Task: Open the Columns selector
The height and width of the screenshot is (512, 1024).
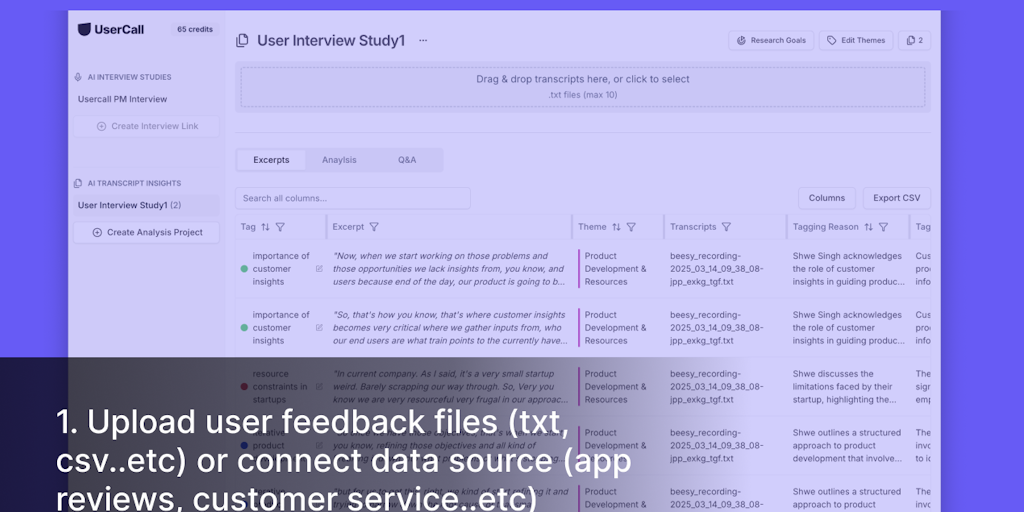Action: pos(827,198)
